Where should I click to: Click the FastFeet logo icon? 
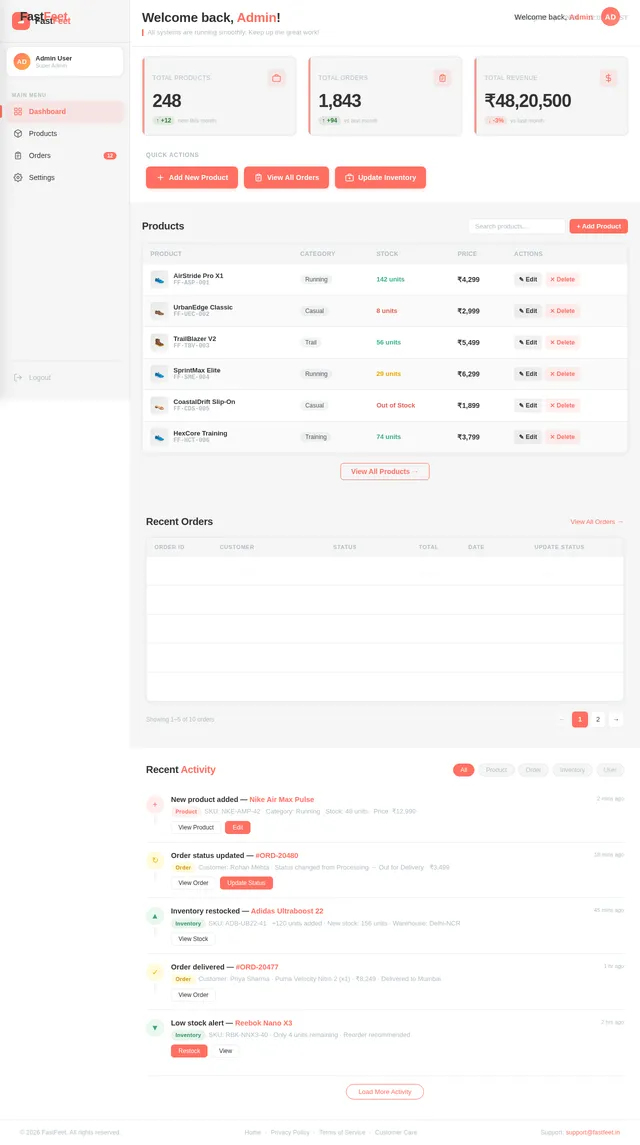[20, 20]
